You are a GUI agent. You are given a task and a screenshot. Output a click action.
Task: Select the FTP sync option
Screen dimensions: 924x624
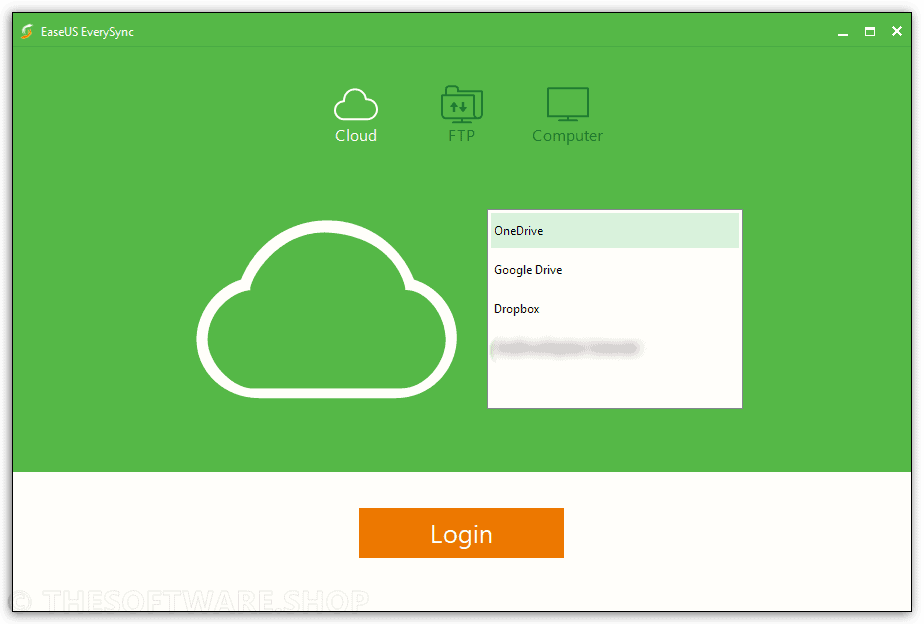[x=461, y=115]
